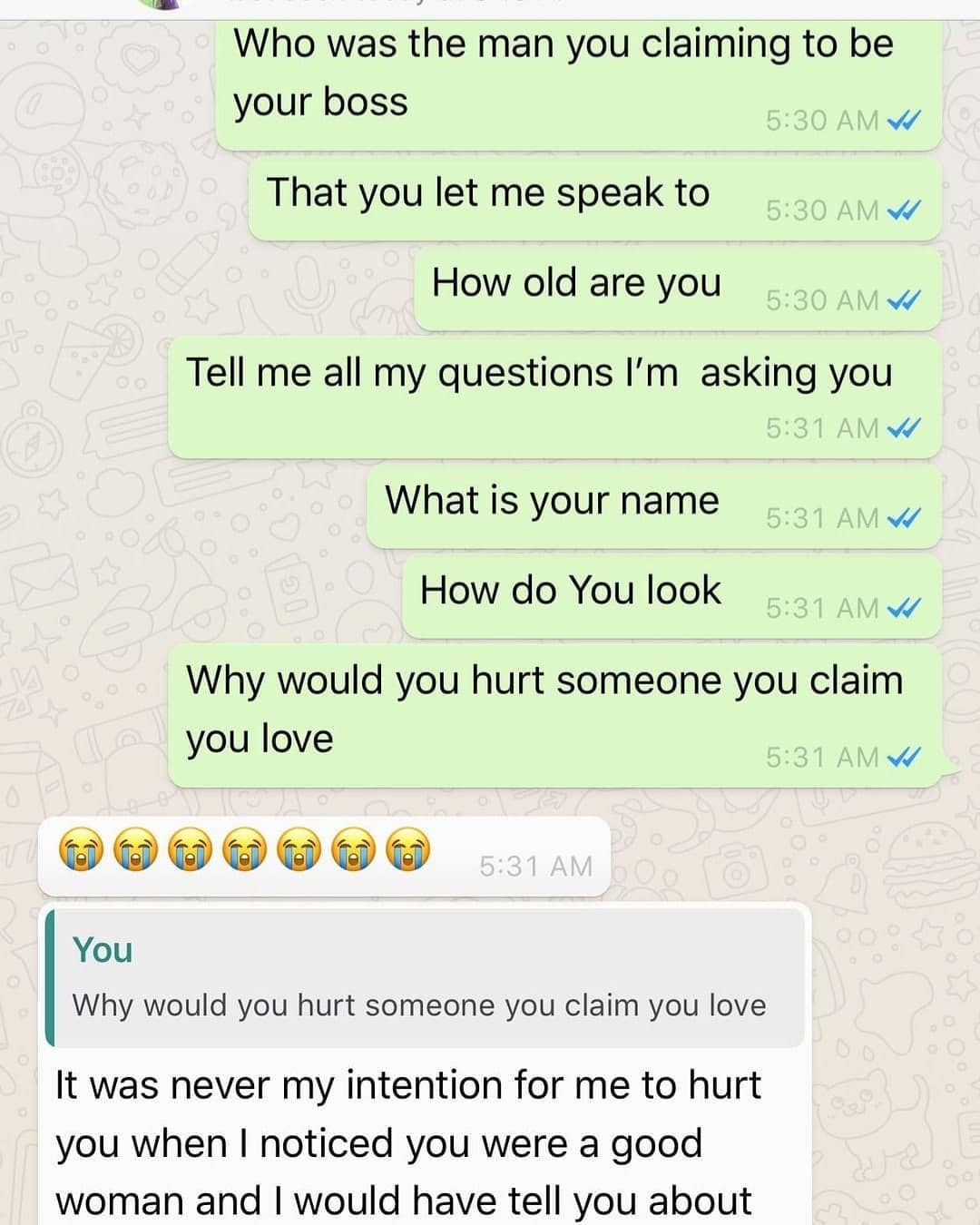Tap the middle crying emoji in the row
Image resolution: width=980 pixels, height=1225 pixels.
tap(243, 853)
